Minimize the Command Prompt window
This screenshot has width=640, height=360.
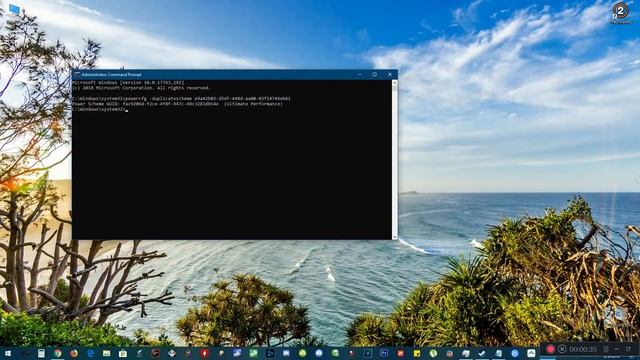(x=360, y=75)
